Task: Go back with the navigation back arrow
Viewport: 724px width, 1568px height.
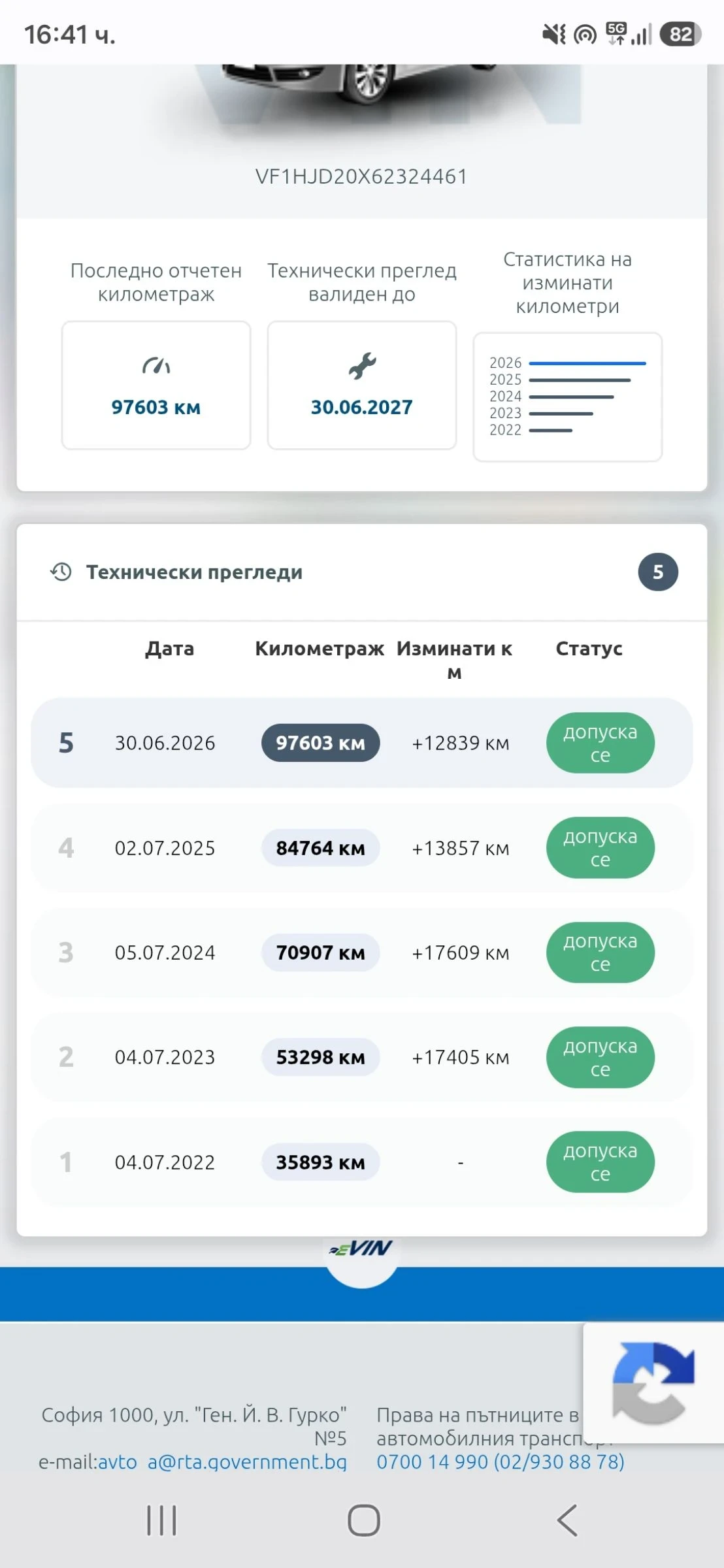Action: (x=567, y=1520)
